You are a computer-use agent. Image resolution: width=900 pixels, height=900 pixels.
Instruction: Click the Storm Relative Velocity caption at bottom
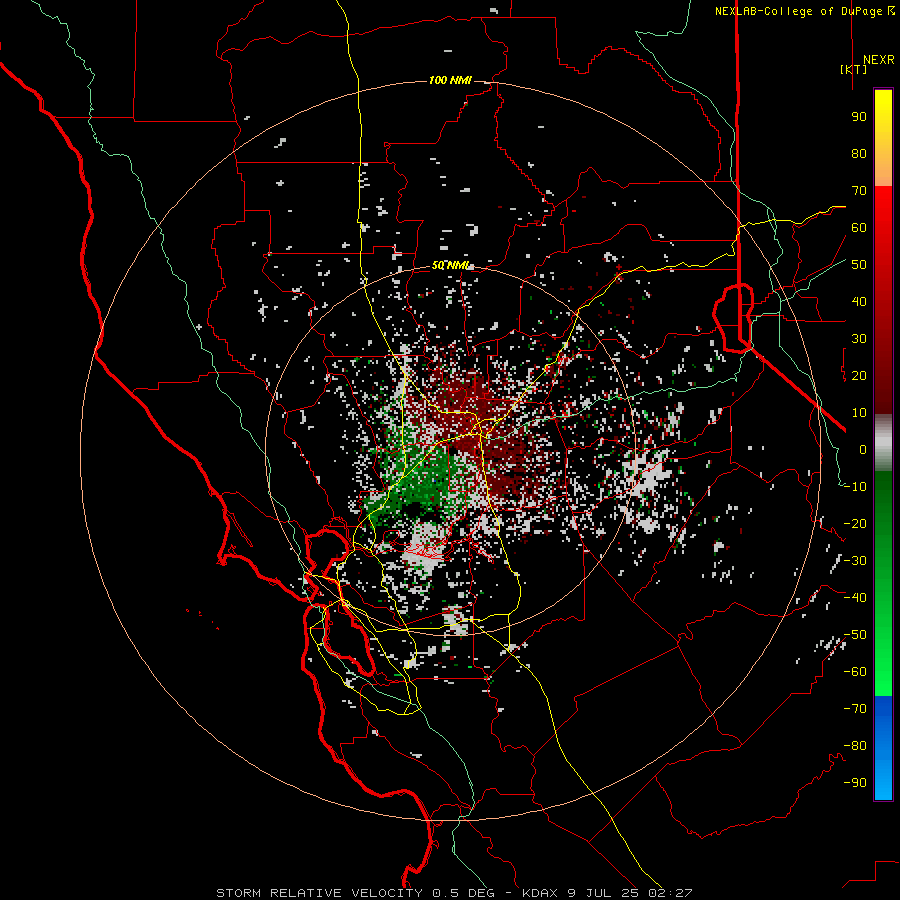[x=454, y=893]
